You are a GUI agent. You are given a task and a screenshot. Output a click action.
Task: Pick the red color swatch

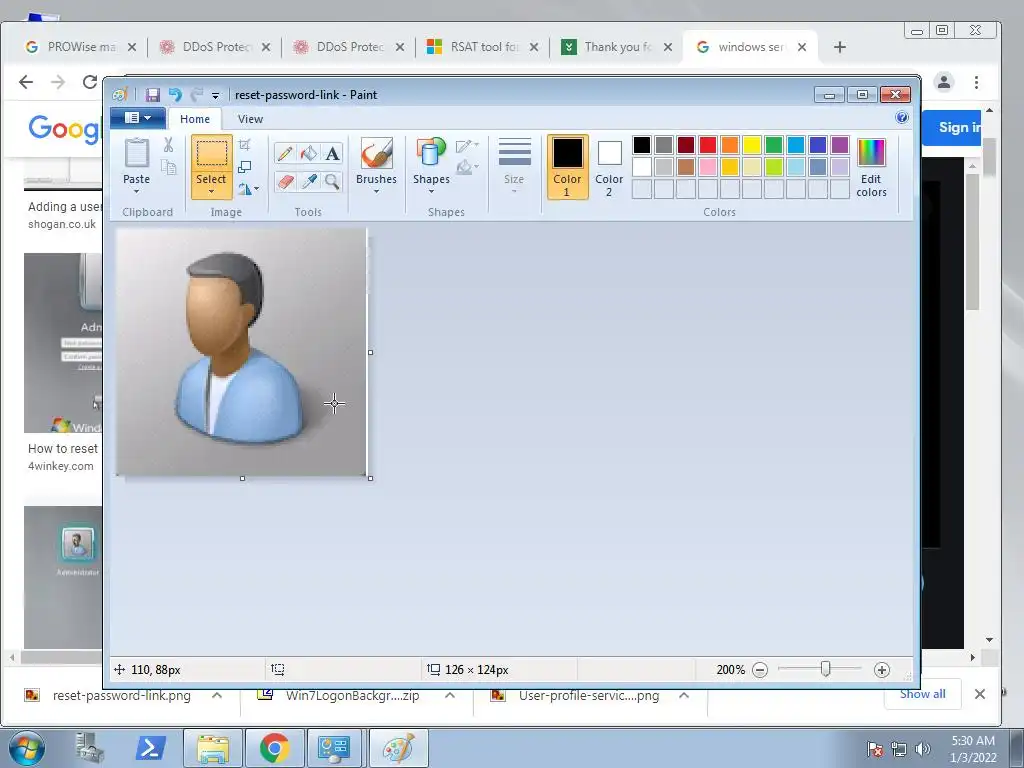point(708,145)
